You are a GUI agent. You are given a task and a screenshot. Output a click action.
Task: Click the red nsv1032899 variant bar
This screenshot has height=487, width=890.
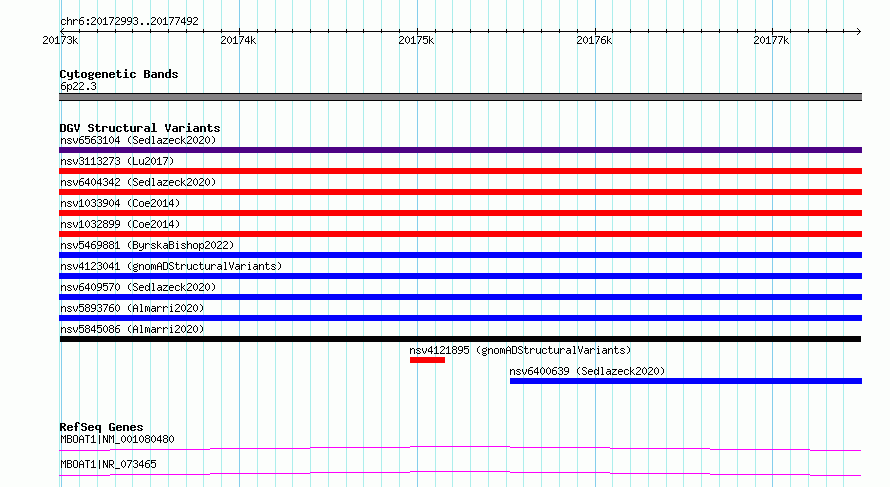(x=460, y=234)
